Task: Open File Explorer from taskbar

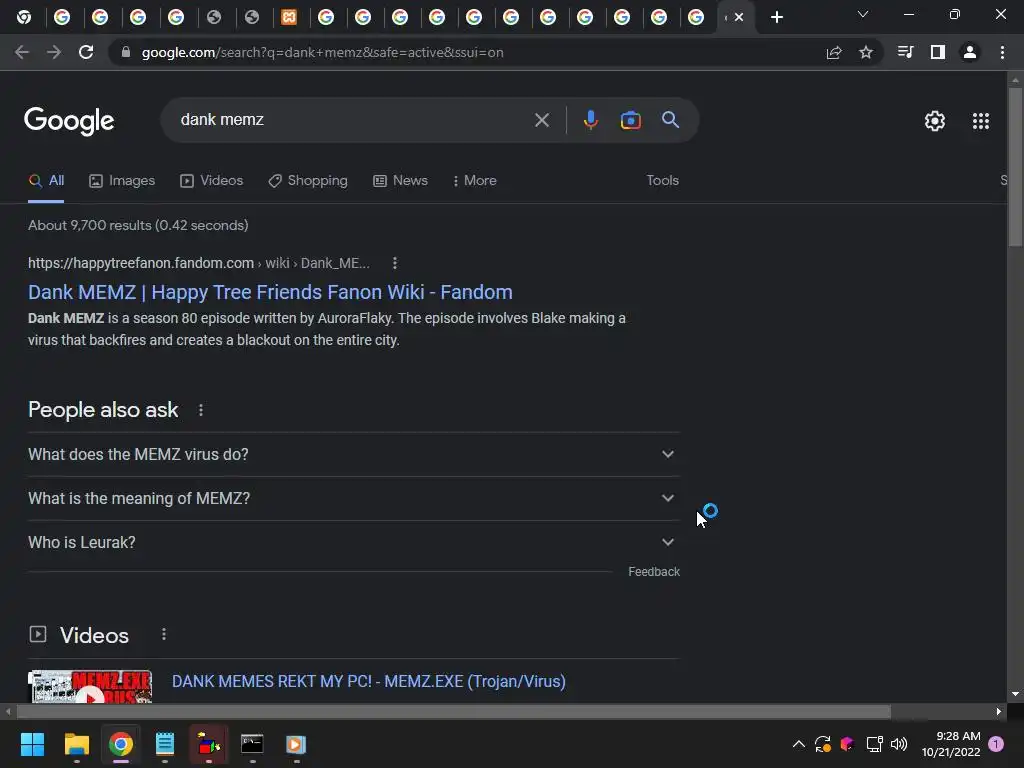Action: click(76, 744)
